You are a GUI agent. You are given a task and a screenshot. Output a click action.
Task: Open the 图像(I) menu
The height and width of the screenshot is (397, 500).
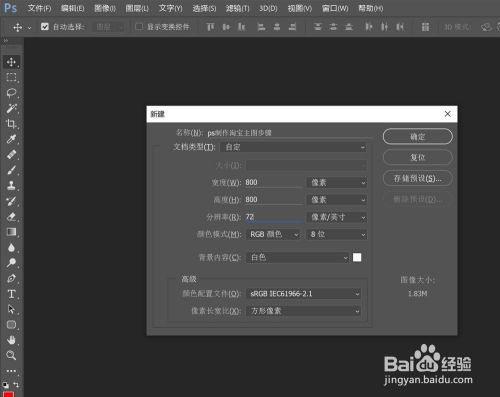click(105, 8)
